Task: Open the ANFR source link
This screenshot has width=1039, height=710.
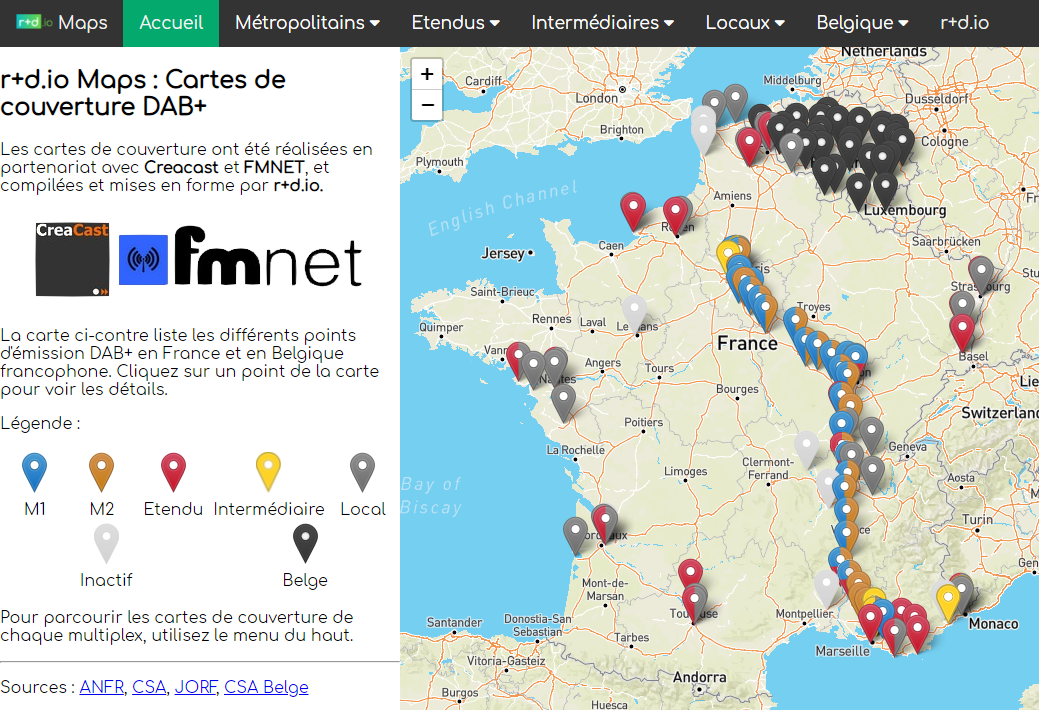Action: (101, 687)
